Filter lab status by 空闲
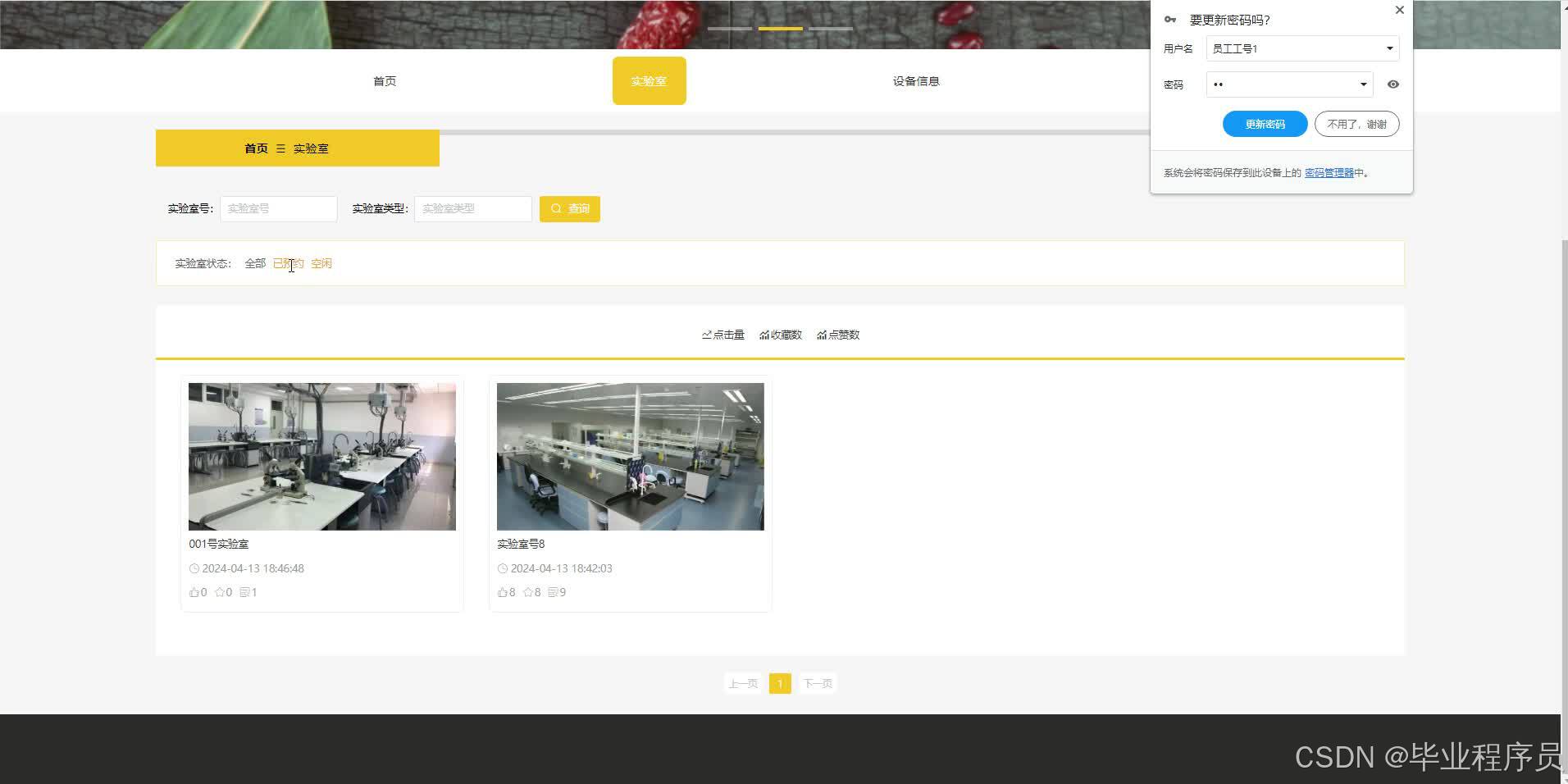1568x784 pixels. pos(321,263)
